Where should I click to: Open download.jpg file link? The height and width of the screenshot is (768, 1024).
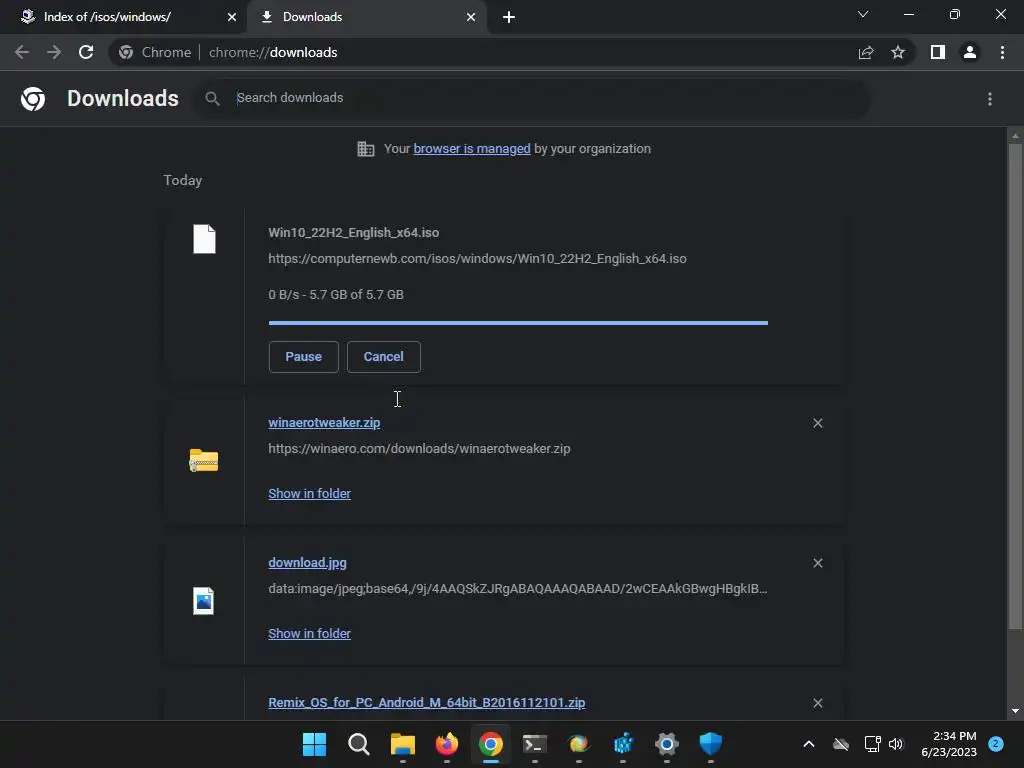coord(308,562)
